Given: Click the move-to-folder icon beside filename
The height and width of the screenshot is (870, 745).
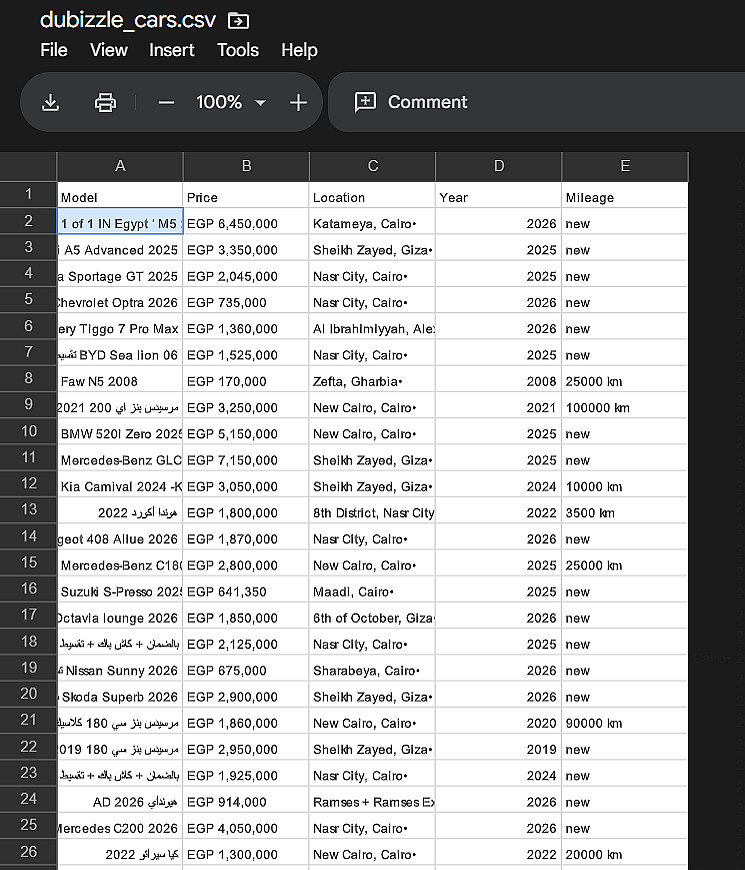Looking at the screenshot, I should [x=238, y=20].
